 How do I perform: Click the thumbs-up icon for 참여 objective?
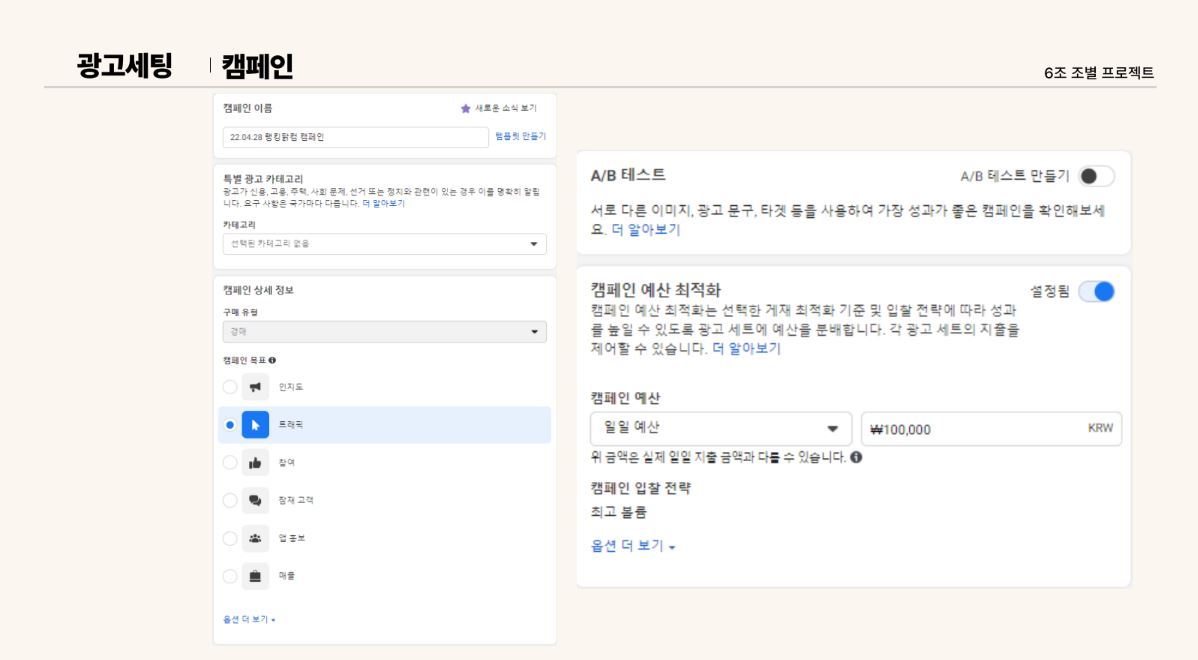click(255, 462)
